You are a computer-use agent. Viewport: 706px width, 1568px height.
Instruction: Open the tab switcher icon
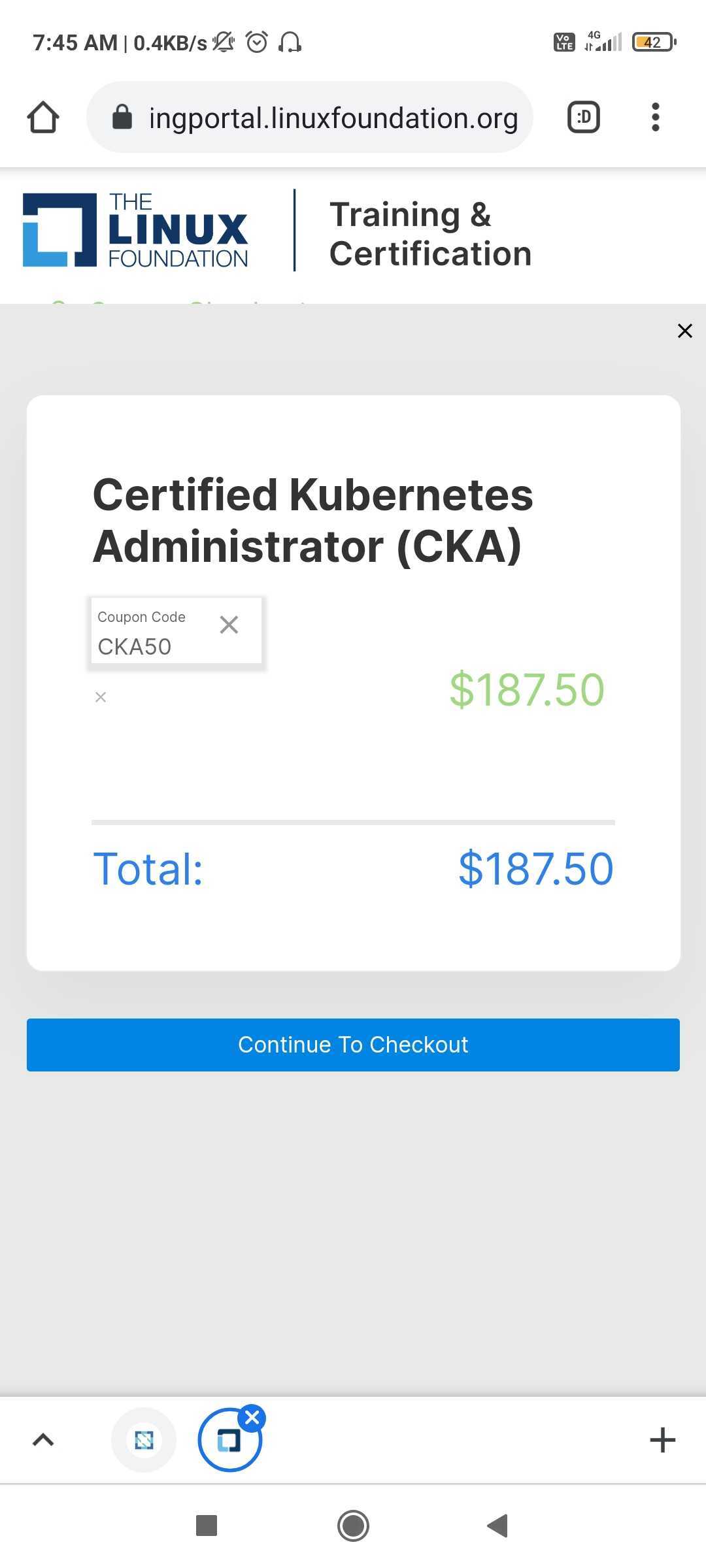583,118
